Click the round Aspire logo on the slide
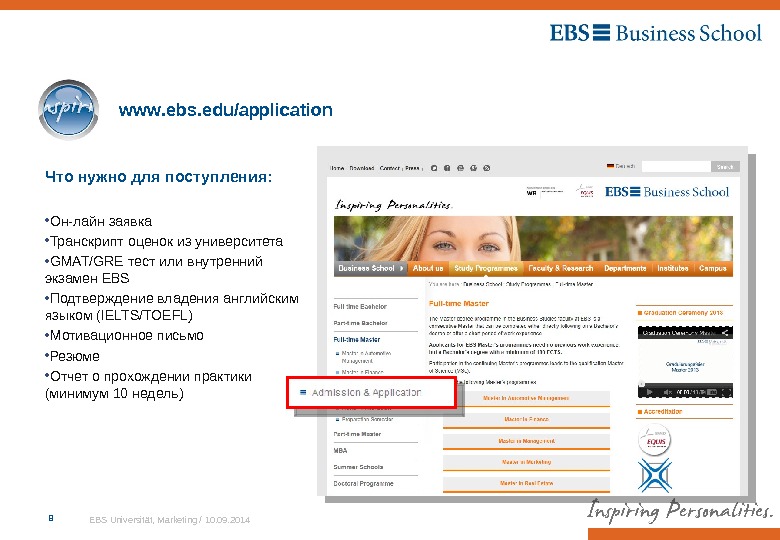Viewport: 780px width, 540px height. pos(68,109)
